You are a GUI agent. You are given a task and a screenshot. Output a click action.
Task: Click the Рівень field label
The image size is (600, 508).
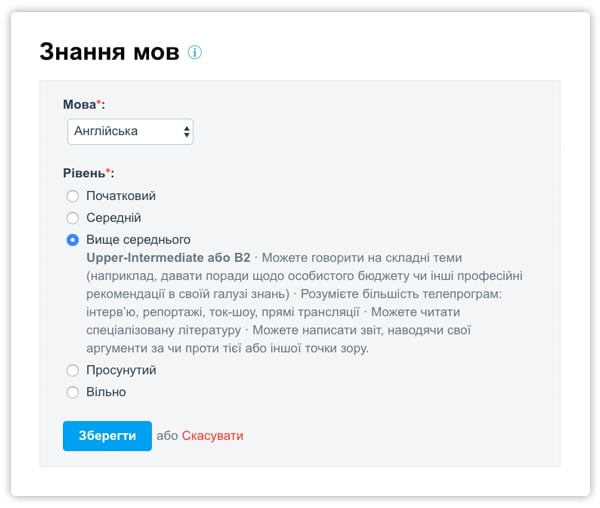point(88,173)
